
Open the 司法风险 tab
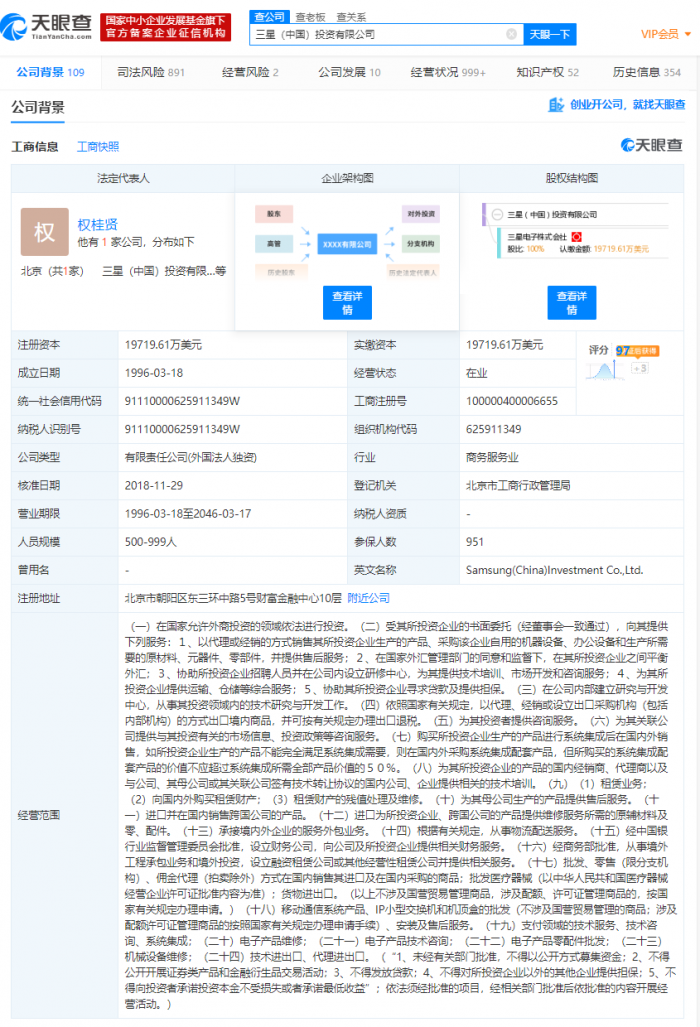tap(150, 72)
